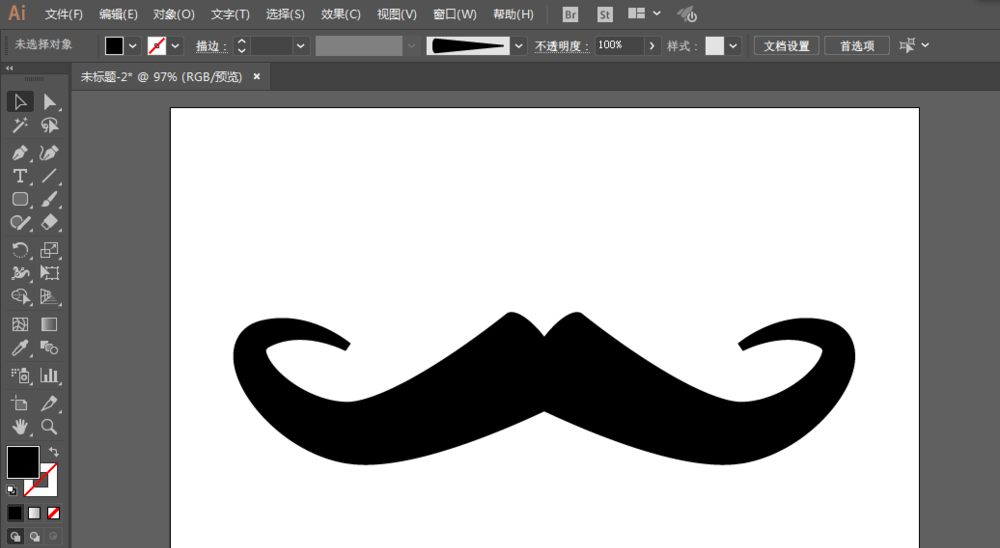Viewport: 1000px width, 548px height.
Task: Expand the variable width profile dropdown
Action: pos(518,46)
